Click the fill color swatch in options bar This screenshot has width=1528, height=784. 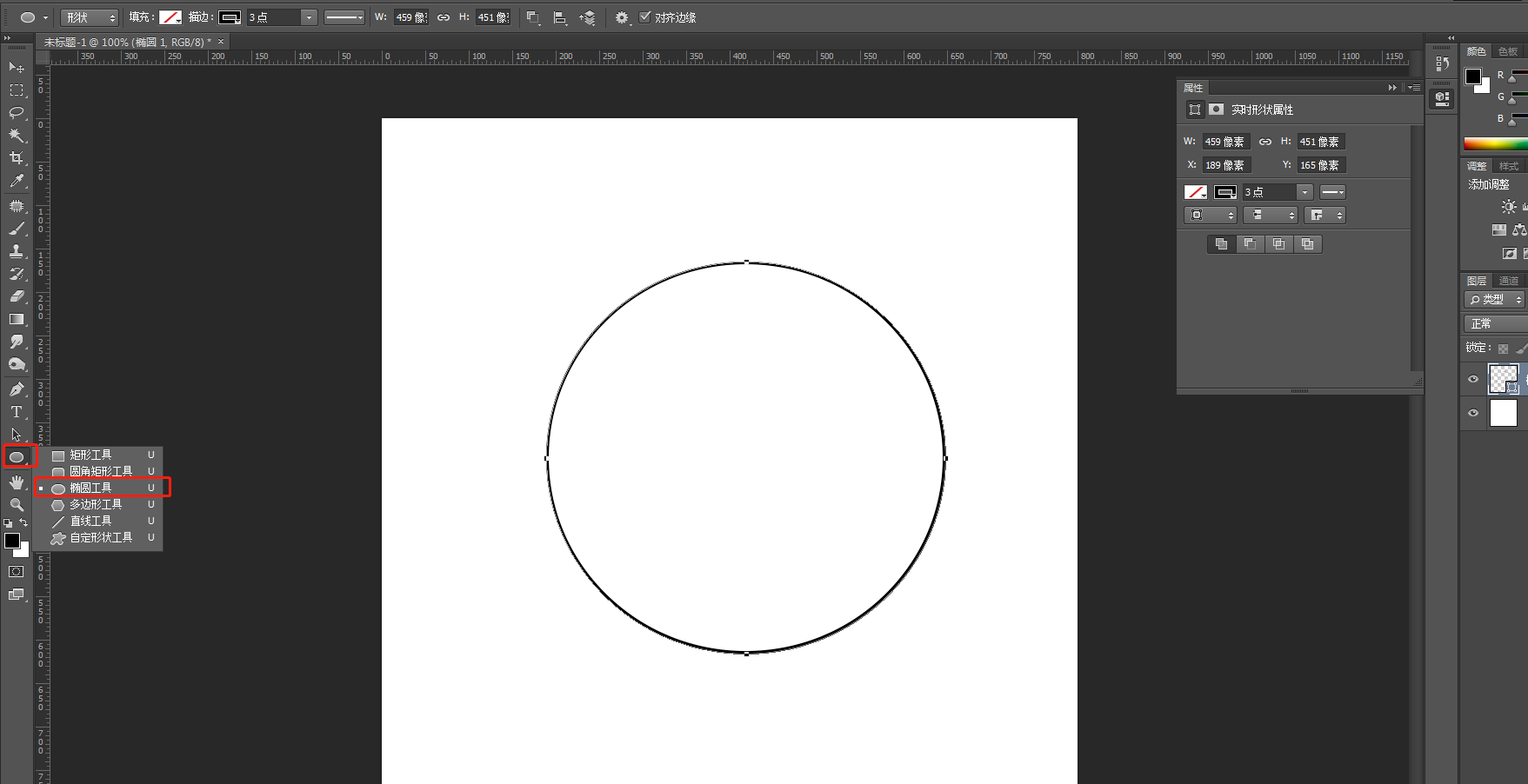tap(170, 17)
